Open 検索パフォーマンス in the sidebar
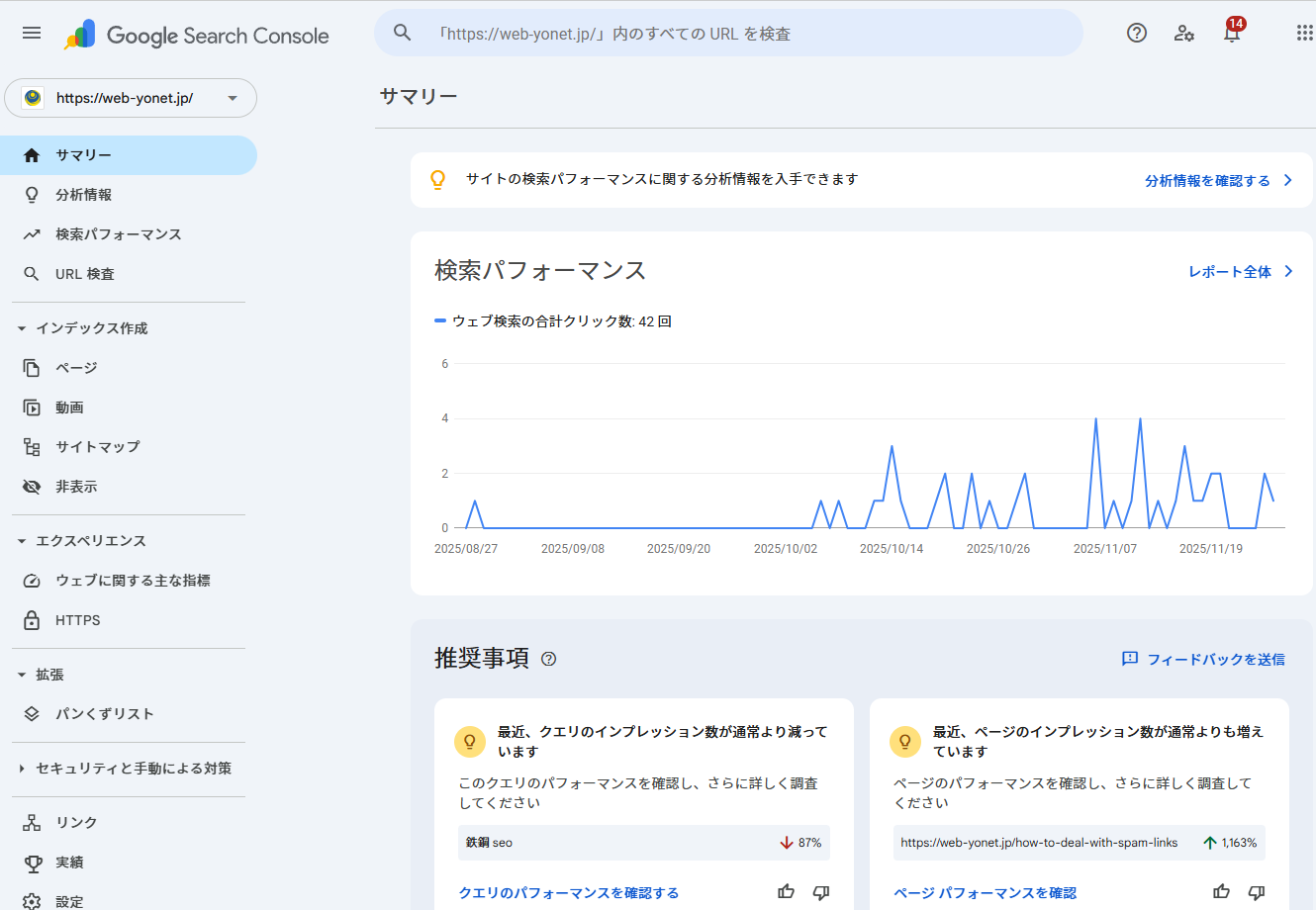Screen dimensions: 1316x910 [x=118, y=234]
